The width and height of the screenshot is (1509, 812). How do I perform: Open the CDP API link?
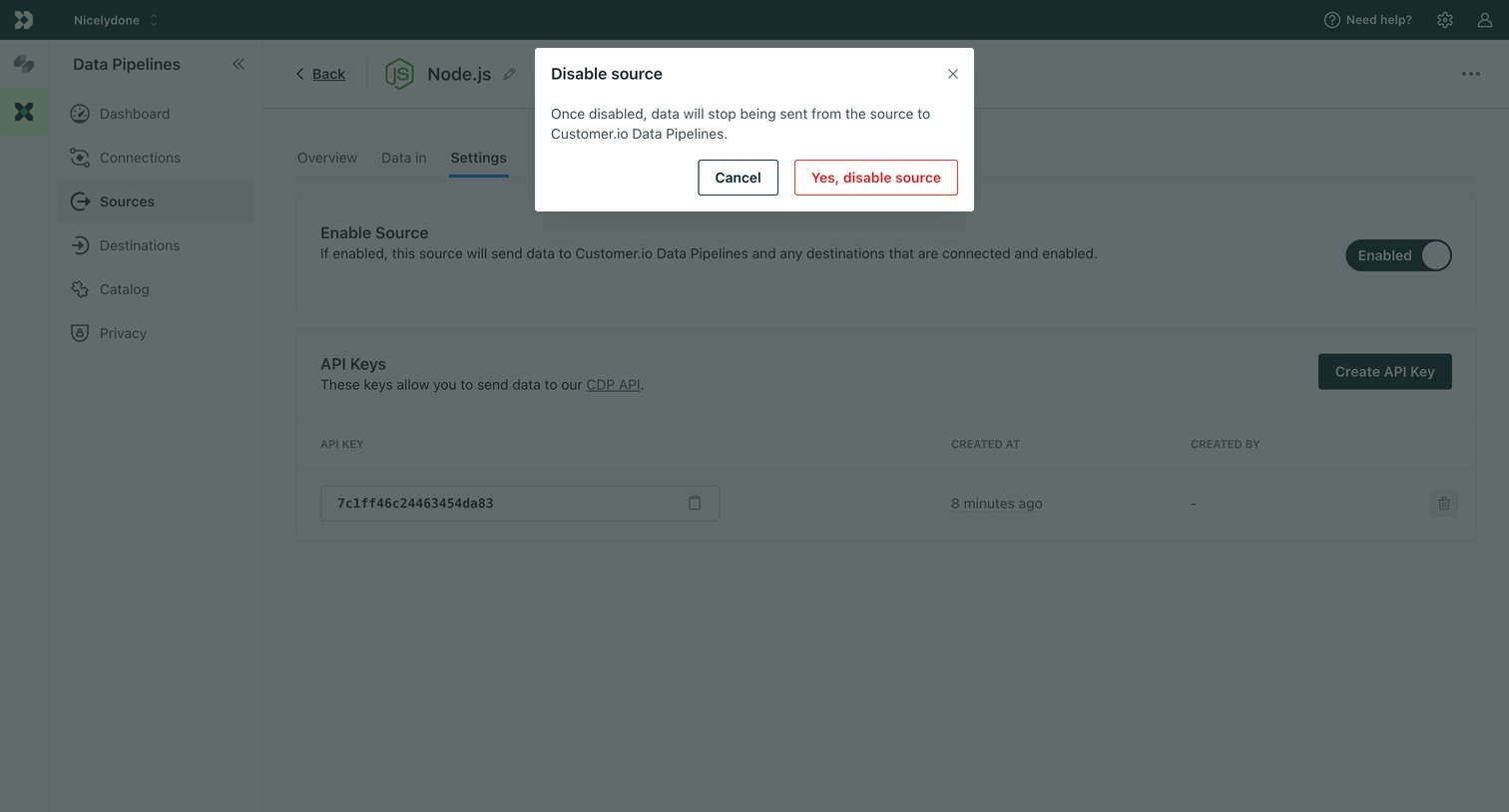(x=614, y=385)
